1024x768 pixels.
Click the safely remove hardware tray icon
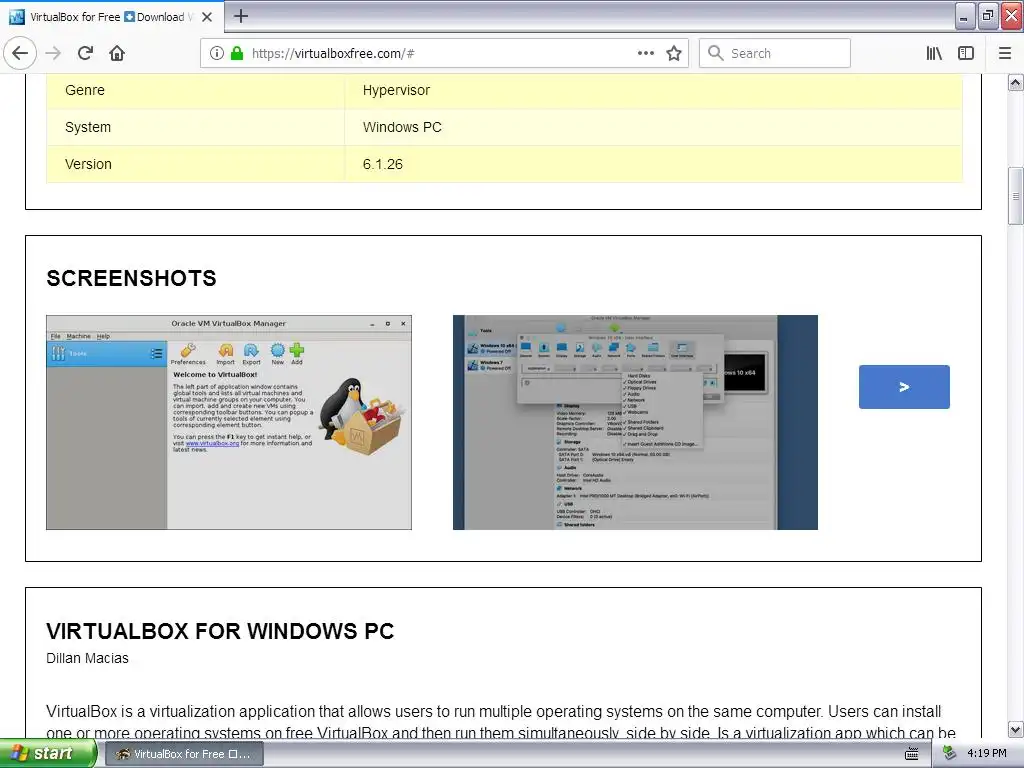point(950,753)
